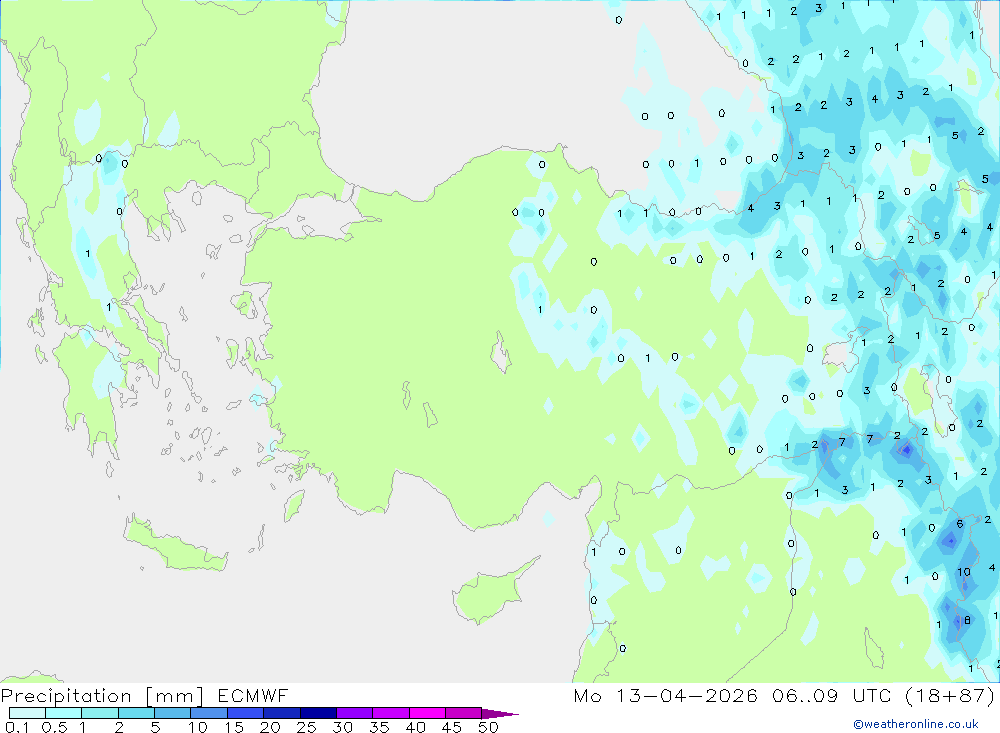This screenshot has height=733, width=1000.
Task: Click the legend scale label '20'
Action: pos(270,727)
